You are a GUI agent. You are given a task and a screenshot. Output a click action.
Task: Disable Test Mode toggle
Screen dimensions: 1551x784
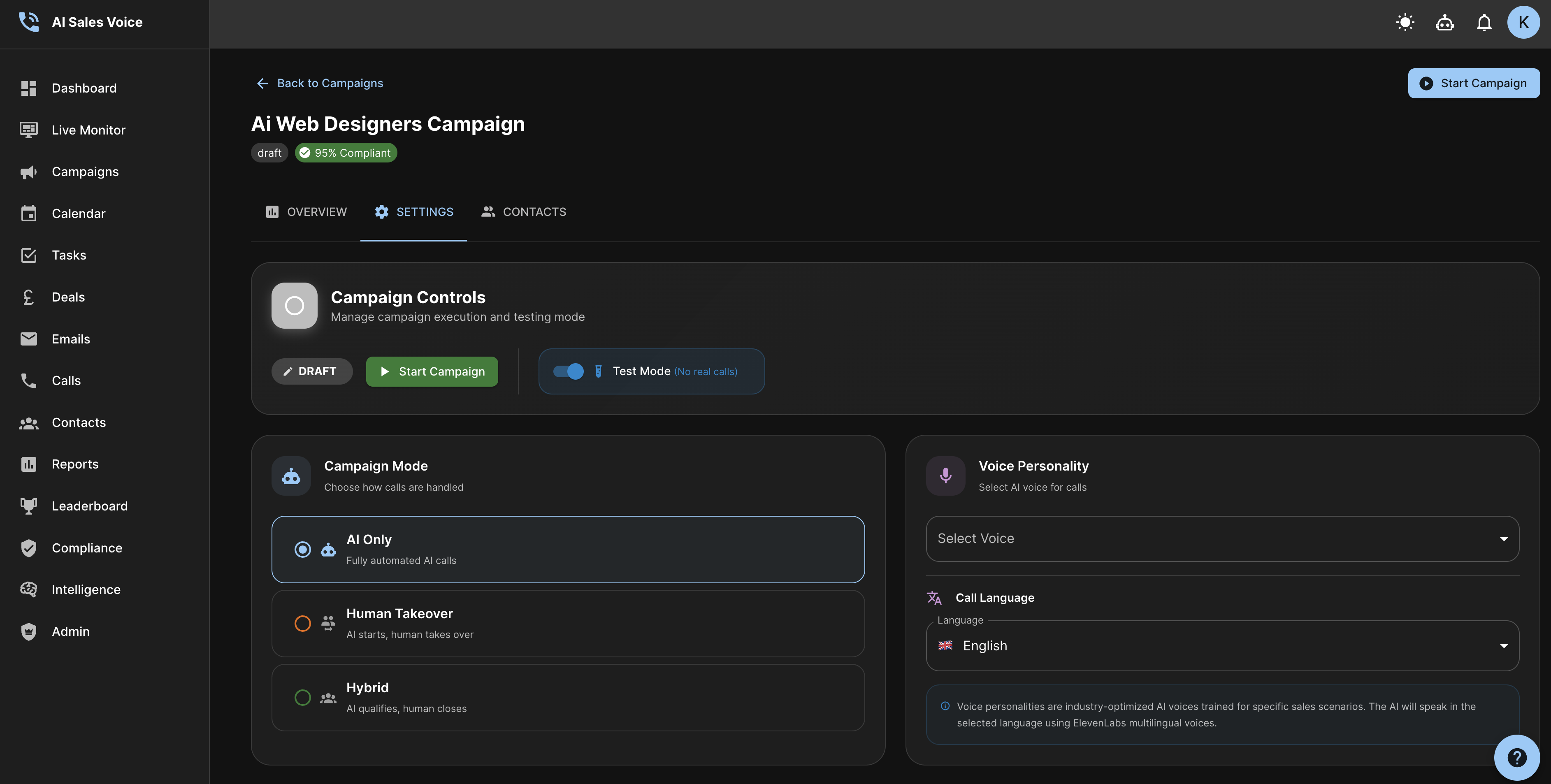(569, 371)
